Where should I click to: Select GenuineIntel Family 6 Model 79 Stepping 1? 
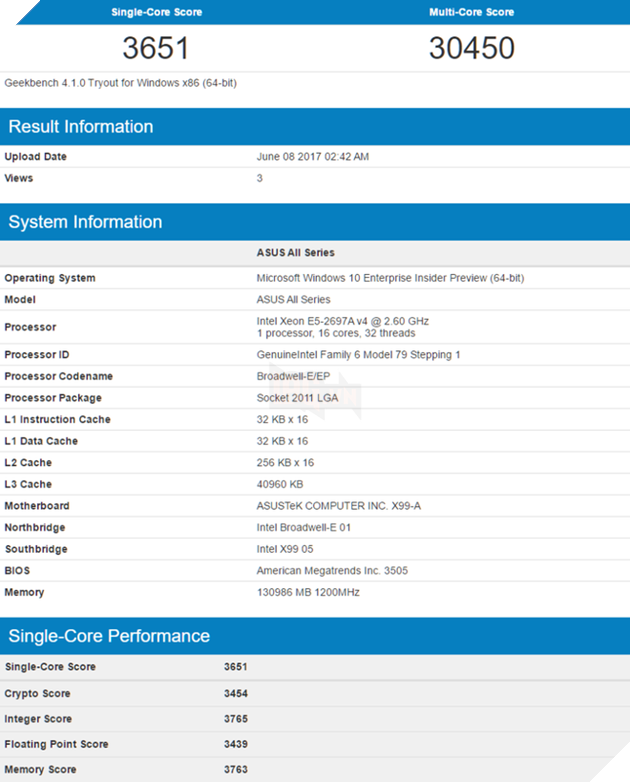click(358, 355)
